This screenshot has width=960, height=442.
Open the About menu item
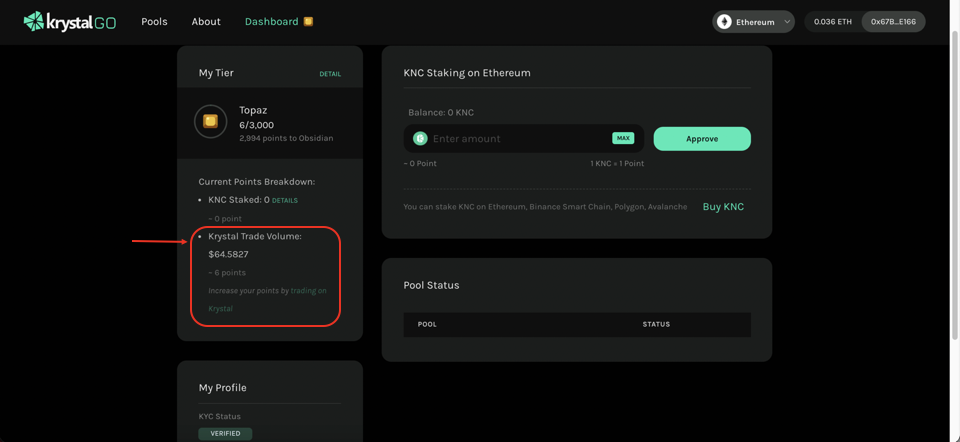206,22
